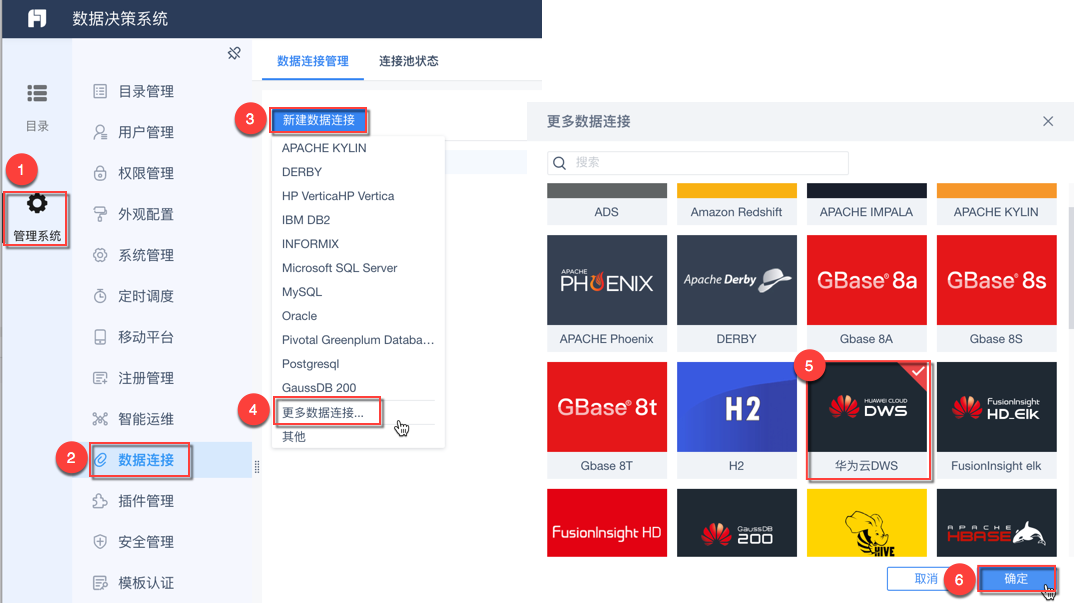Open the 目录 directory list icon

tap(37, 92)
